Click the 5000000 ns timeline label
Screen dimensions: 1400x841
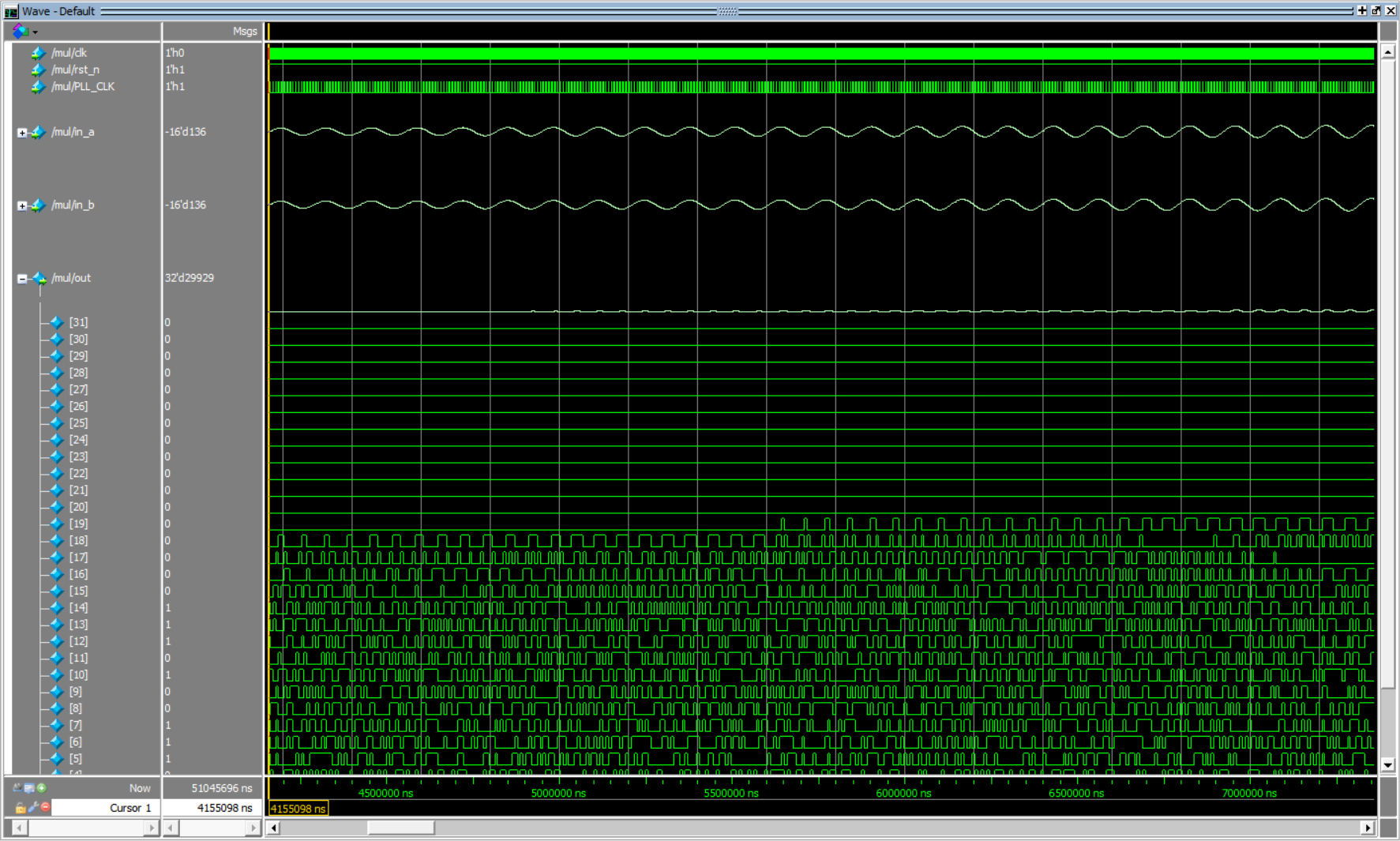click(558, 793)
